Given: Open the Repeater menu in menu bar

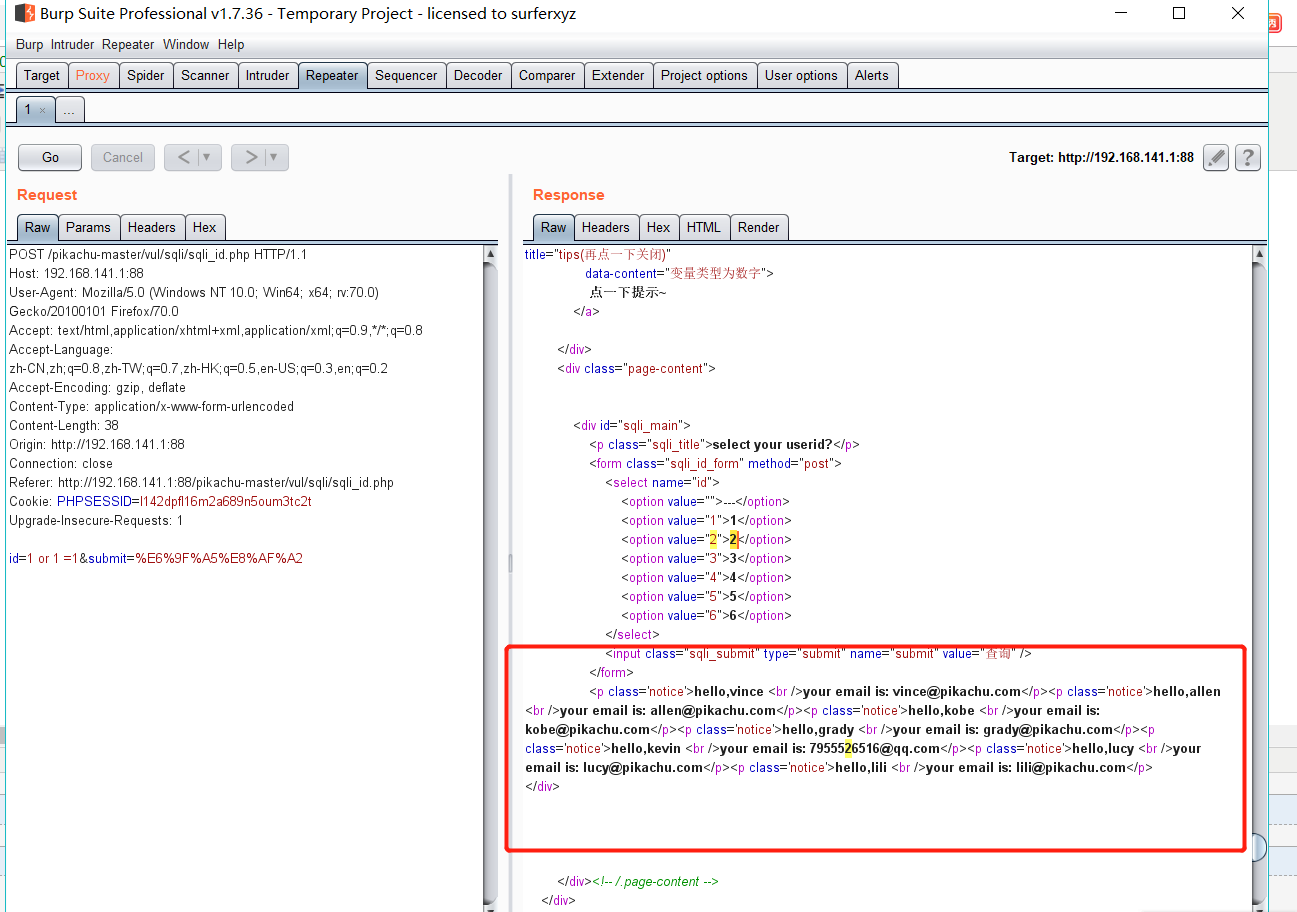Looking at the screenshot, I should pos(128,44).
